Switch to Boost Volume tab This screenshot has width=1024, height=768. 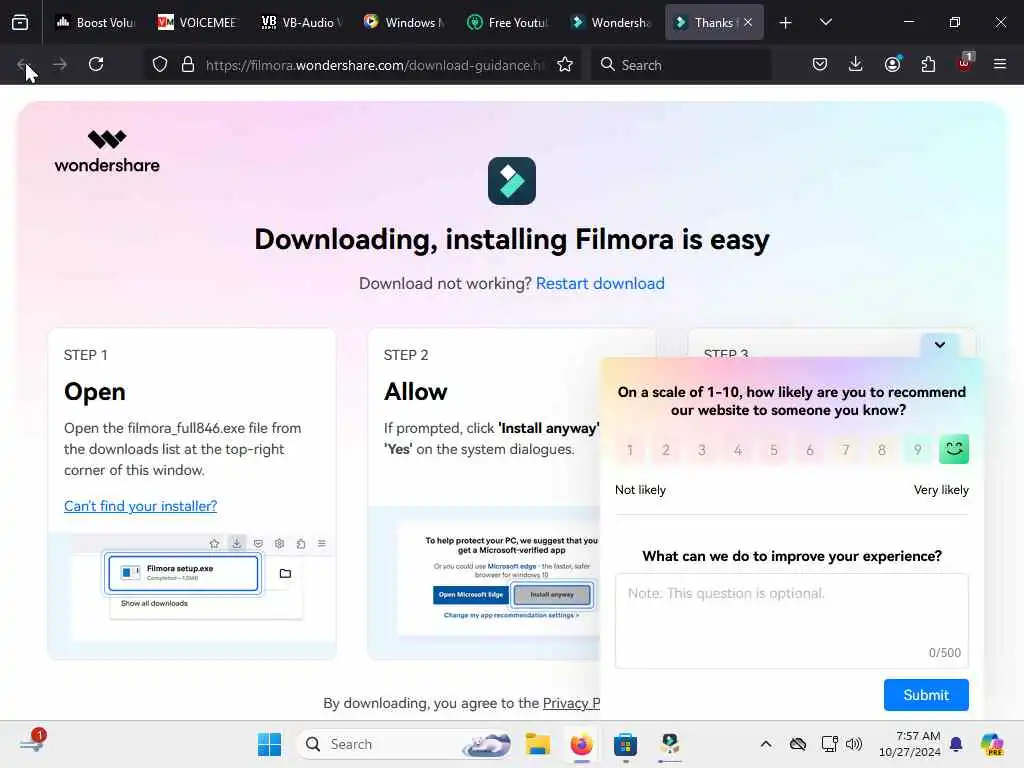(x=95, y=23)
